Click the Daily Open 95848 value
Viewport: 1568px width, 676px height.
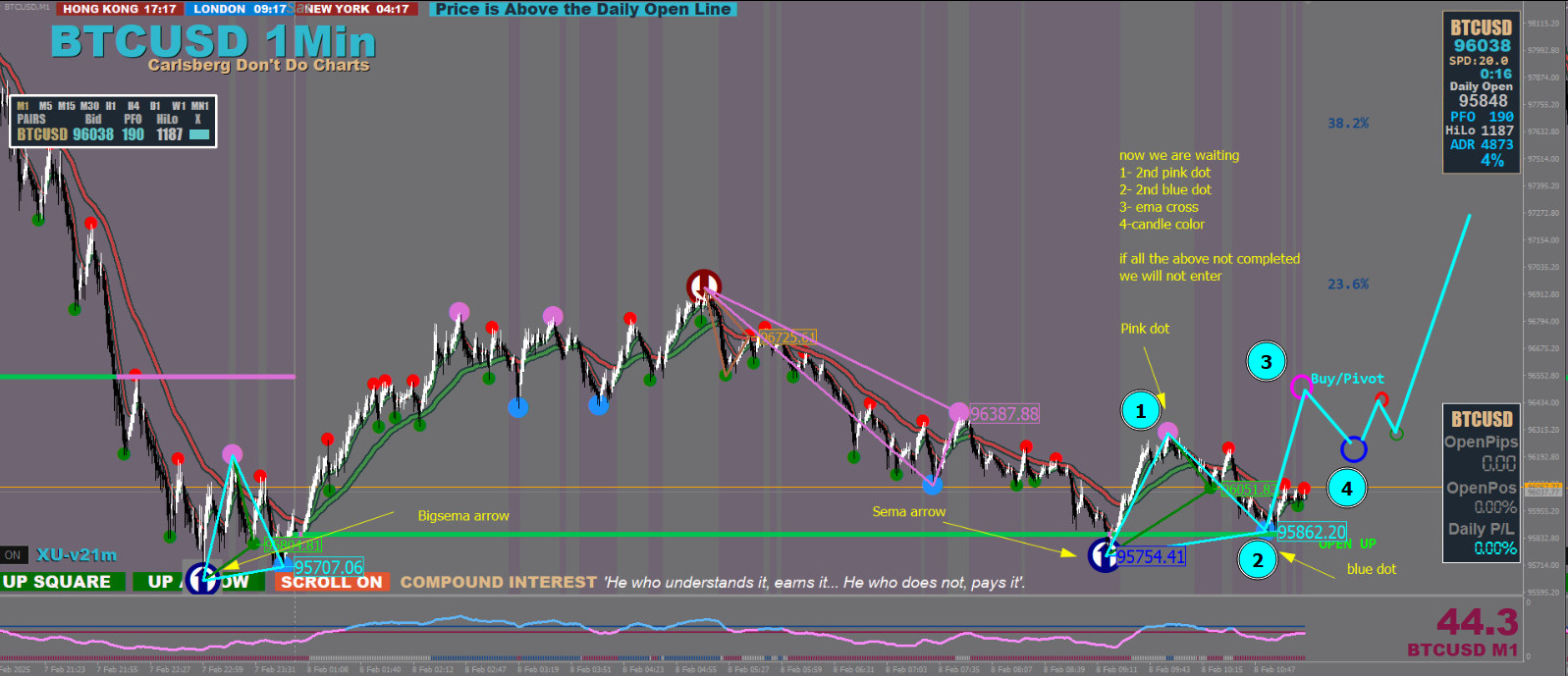pos(1483,101)
